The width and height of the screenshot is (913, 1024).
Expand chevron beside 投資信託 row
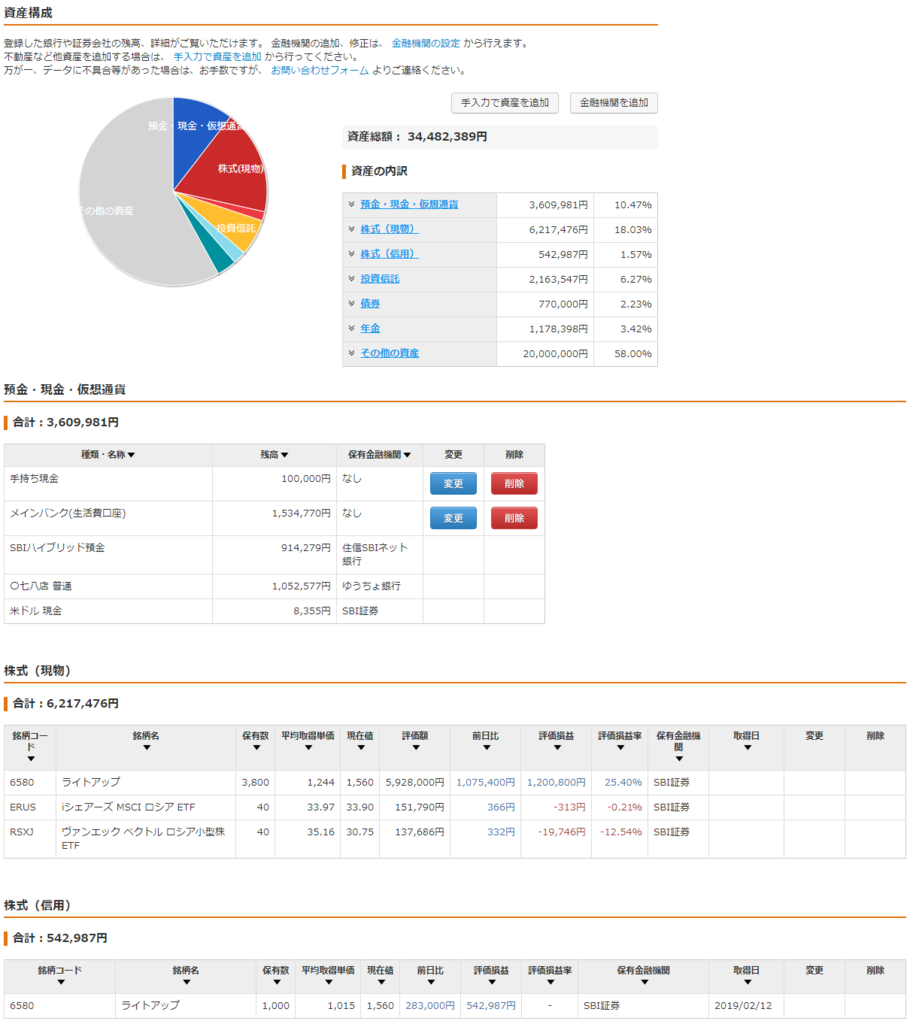click(x=351, y=279)
